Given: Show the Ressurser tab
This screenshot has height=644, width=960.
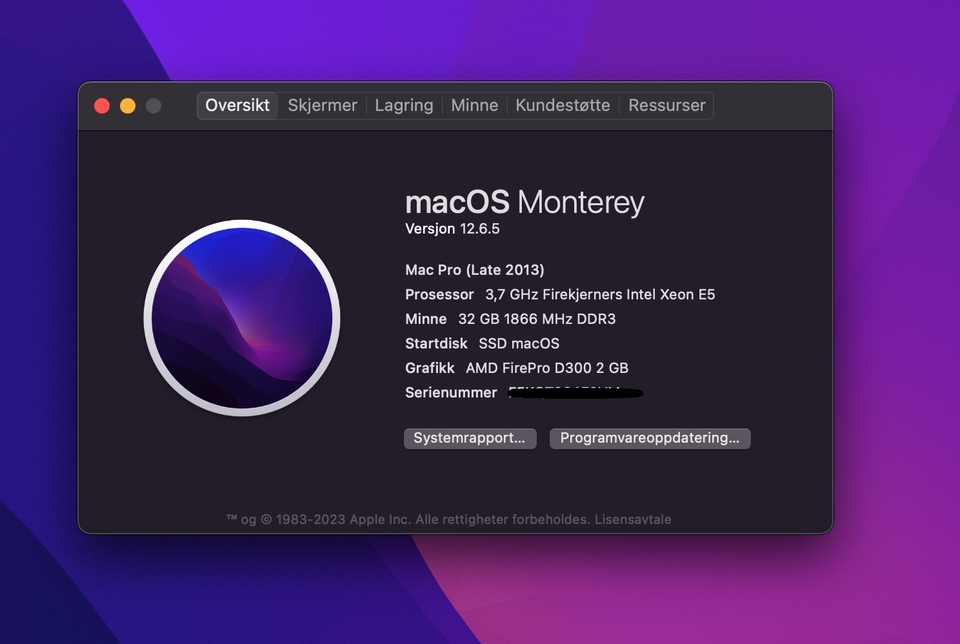Looking at the screenshot, I should [x=667, y=105].
